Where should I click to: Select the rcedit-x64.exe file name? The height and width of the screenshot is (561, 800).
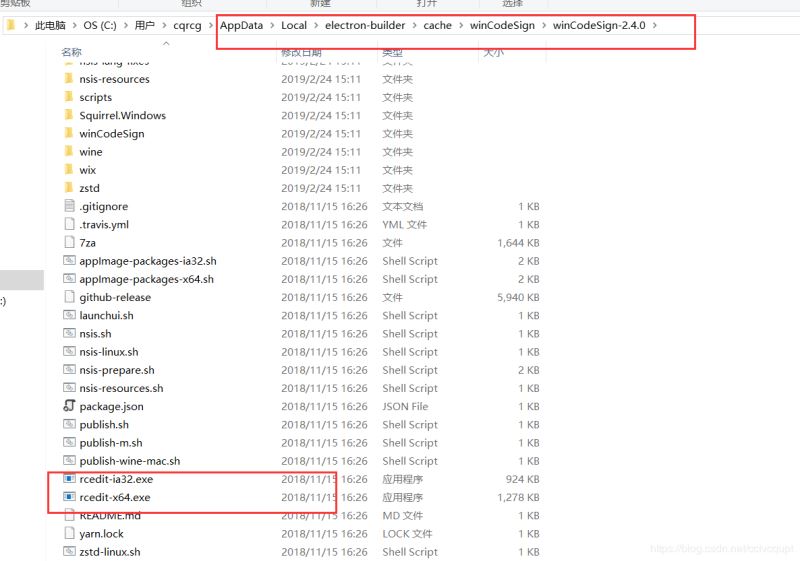pos(115,497)
